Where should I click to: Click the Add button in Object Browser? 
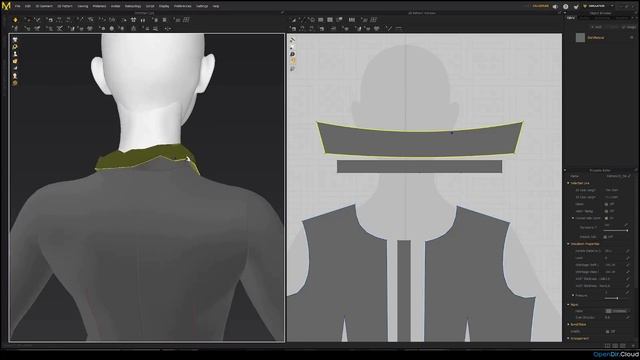tap(596, 27)
